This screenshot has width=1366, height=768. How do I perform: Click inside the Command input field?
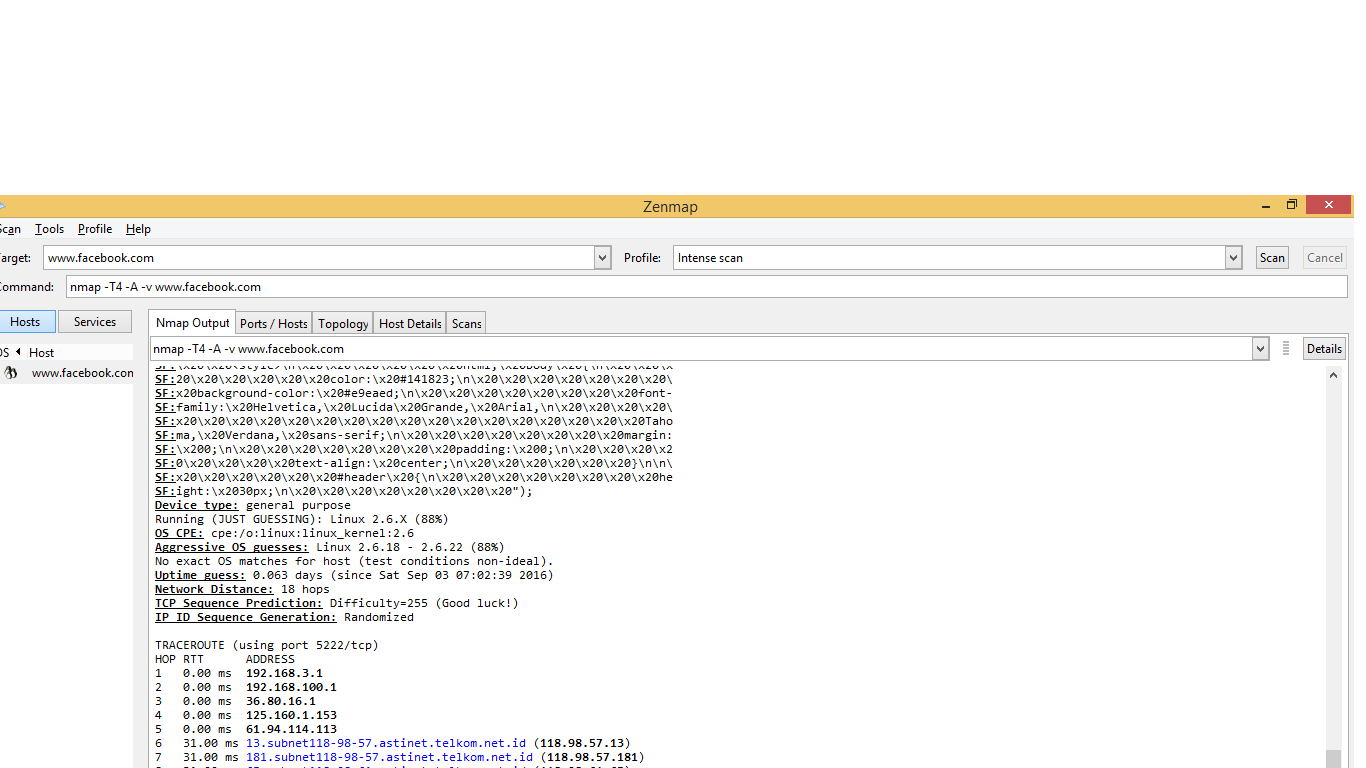click(x=400, y=287)
